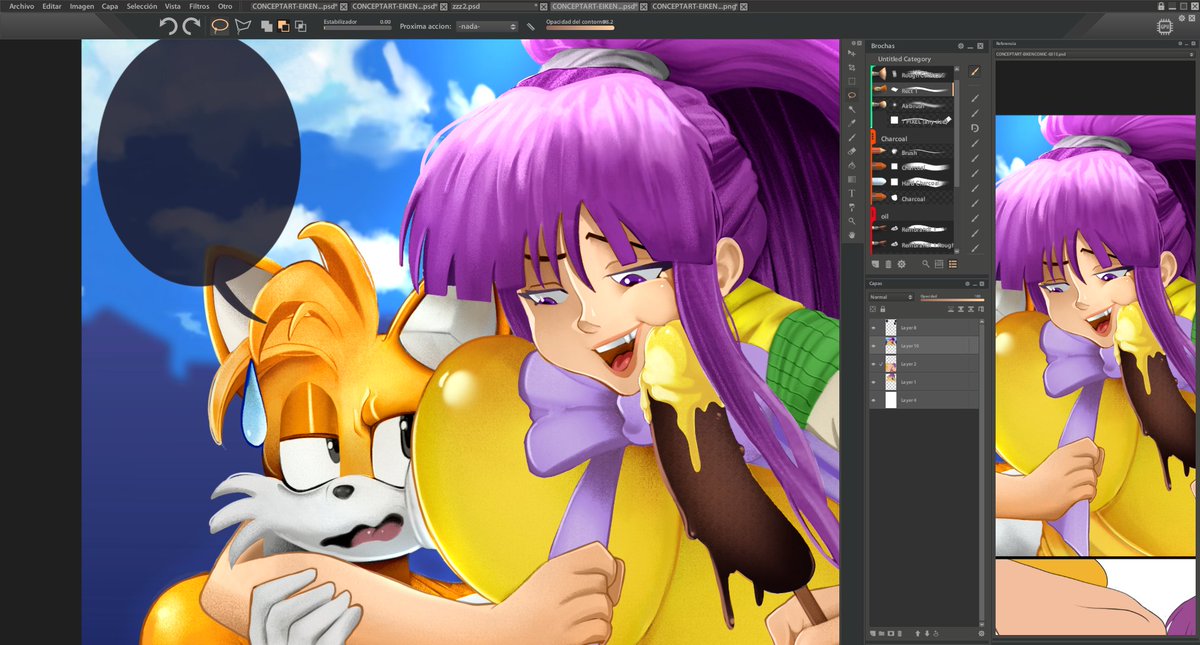Choose the intersect selection mode icon
Image resolution: width=1200 pixels, height=645 pixels.
pyautogui.click(x=300, y=26)
